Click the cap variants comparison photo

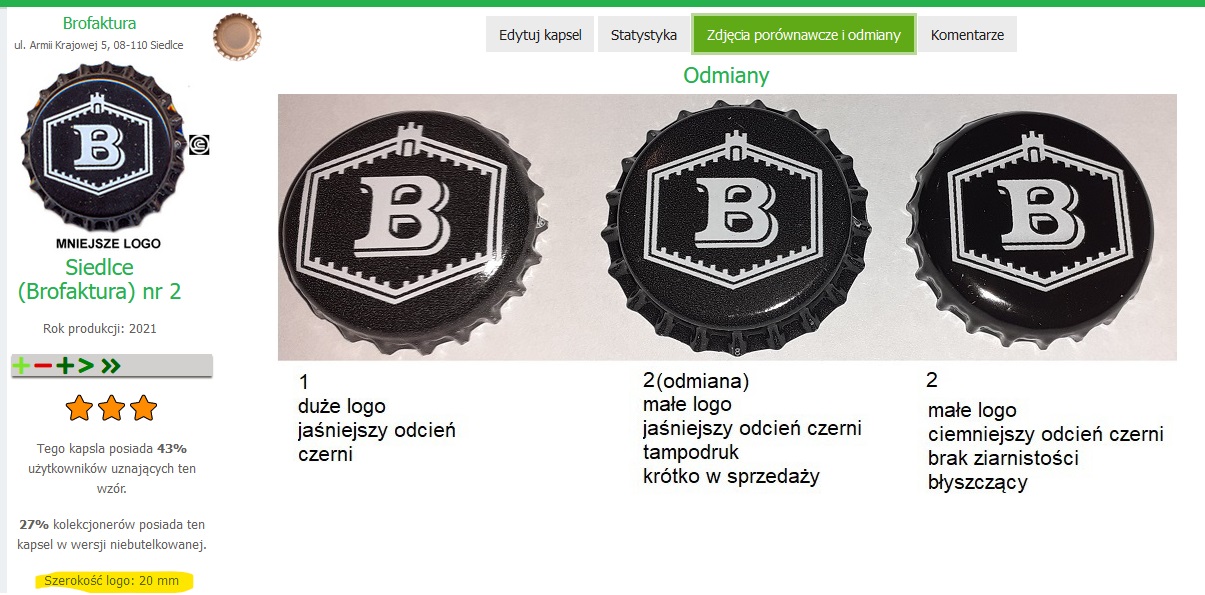pos(727,227)
